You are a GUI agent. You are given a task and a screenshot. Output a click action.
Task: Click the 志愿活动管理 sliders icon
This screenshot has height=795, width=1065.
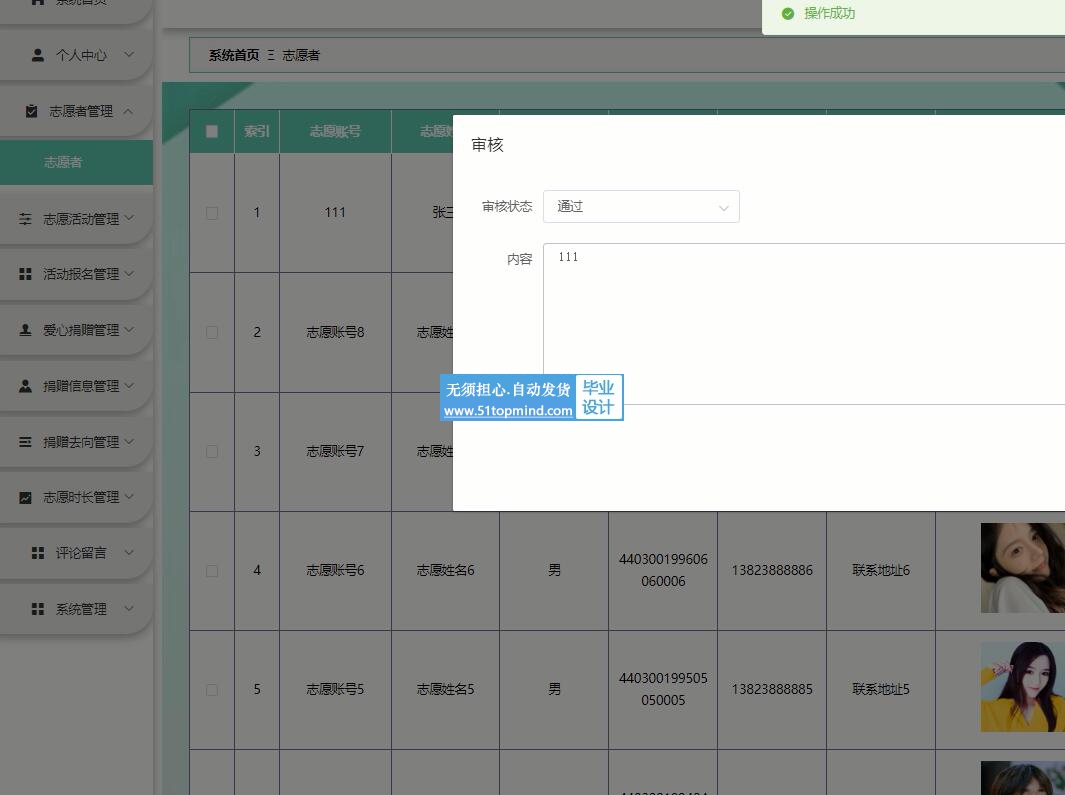coord(25,219)
